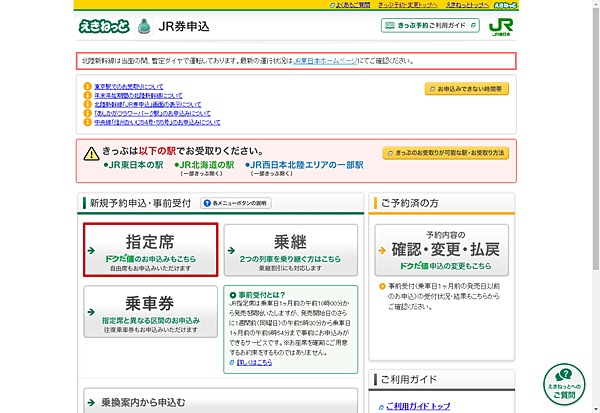This screenshot has height=413, width=600.
Task: Click book icon in きっぷ予約ご利用ガイド button
Action: coord(390,26)
